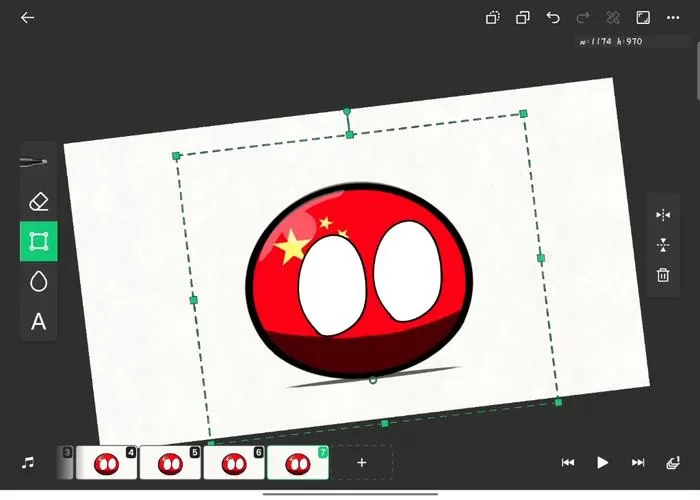Viewport: 700px width, 500px height.
Task: Select the brush pen tool
Action: pyautogui.click(x=34, y=162)
